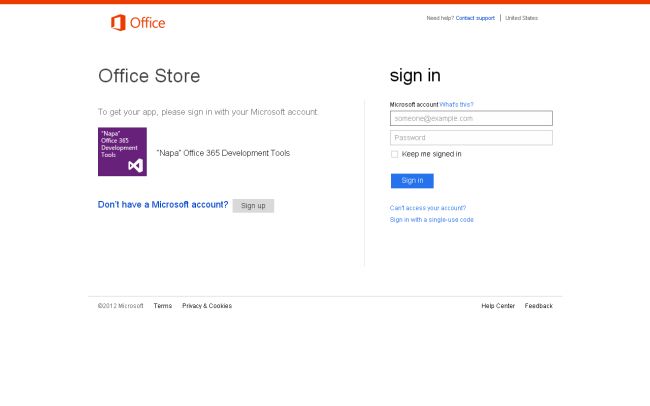
Task: Click the "Don't have a Microsoft account?" text
Action: point(163,205)
